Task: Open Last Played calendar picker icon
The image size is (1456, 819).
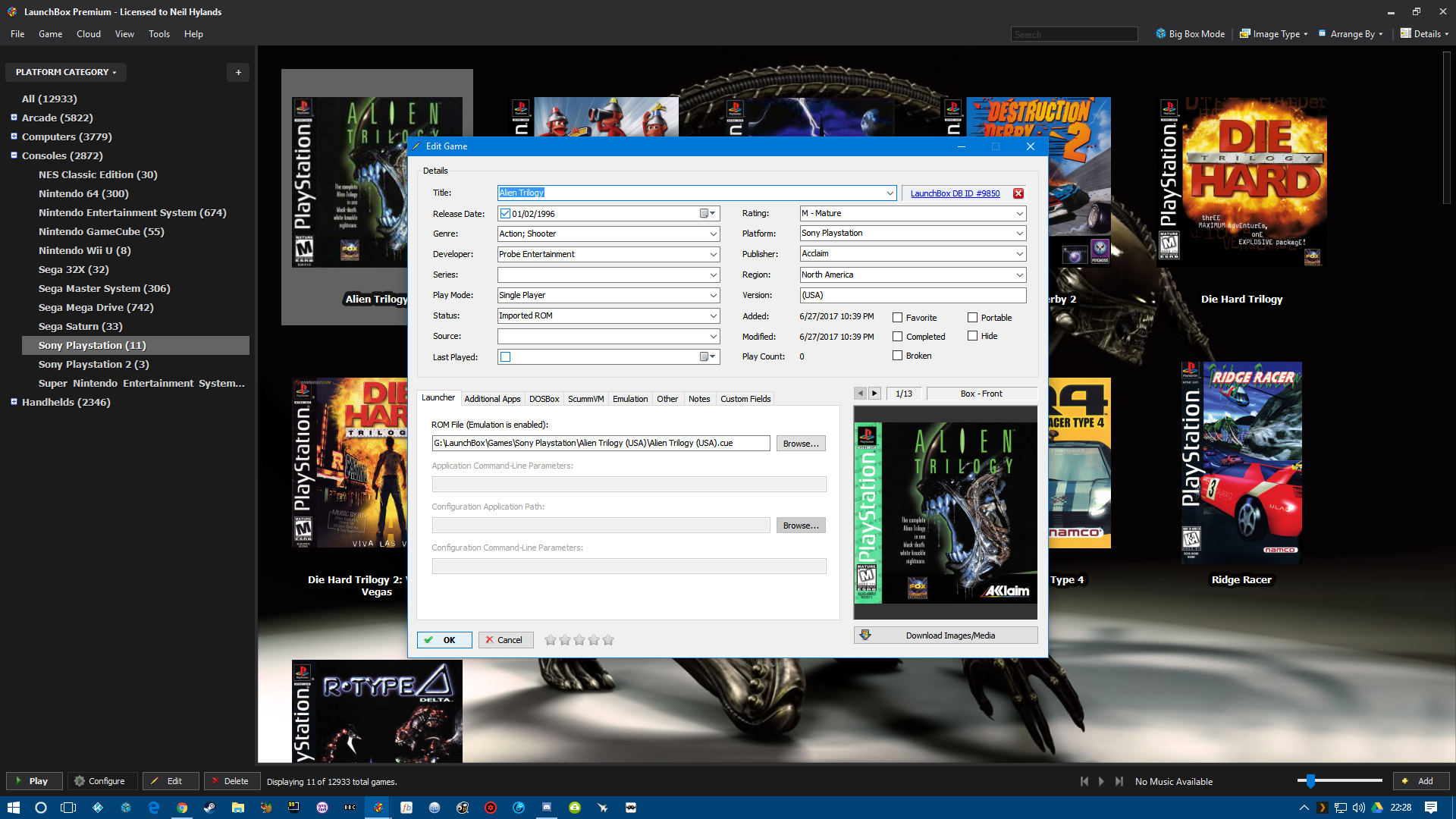Action: (x=708, y=357)
